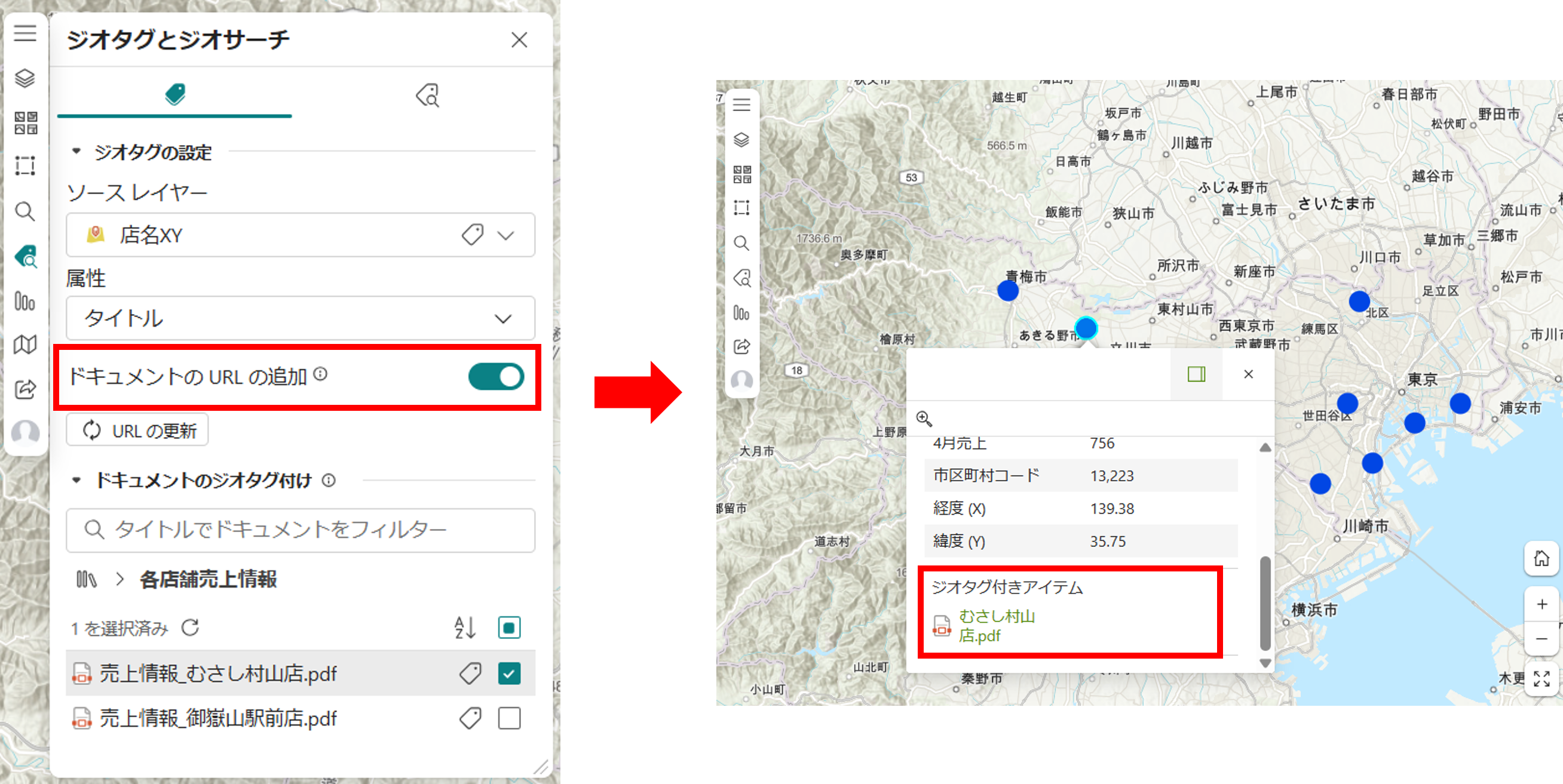Click the geosearch tag tab icon
The image size is (1563, 784).
(x=428, y=95)
